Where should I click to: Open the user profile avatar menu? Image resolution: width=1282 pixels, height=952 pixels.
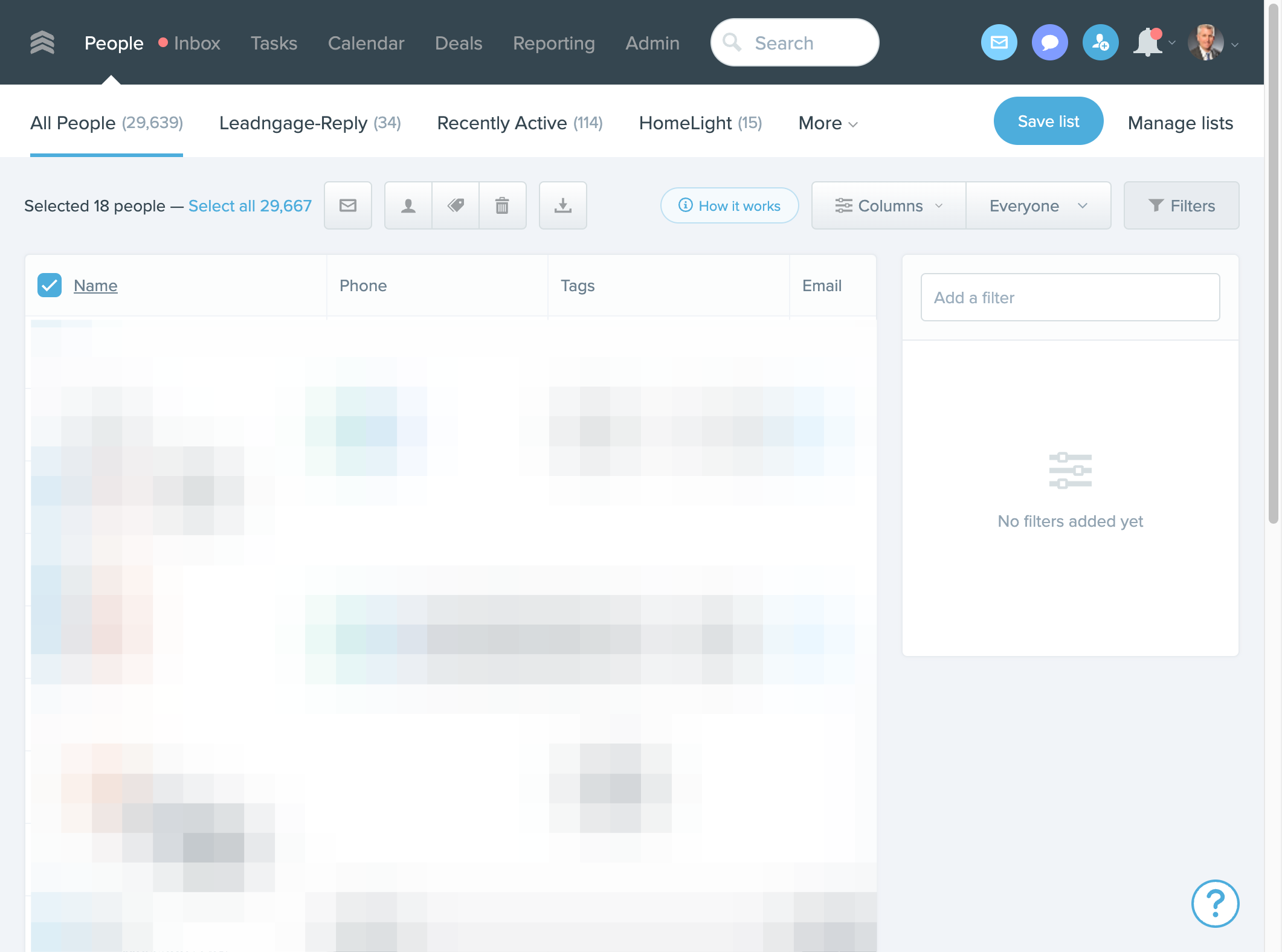point(1206,43)
